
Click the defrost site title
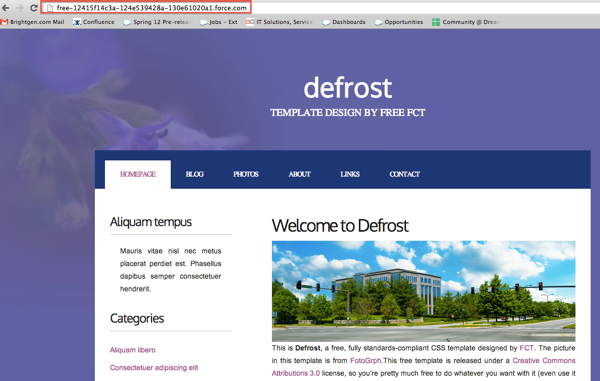(x=347, y=88)
